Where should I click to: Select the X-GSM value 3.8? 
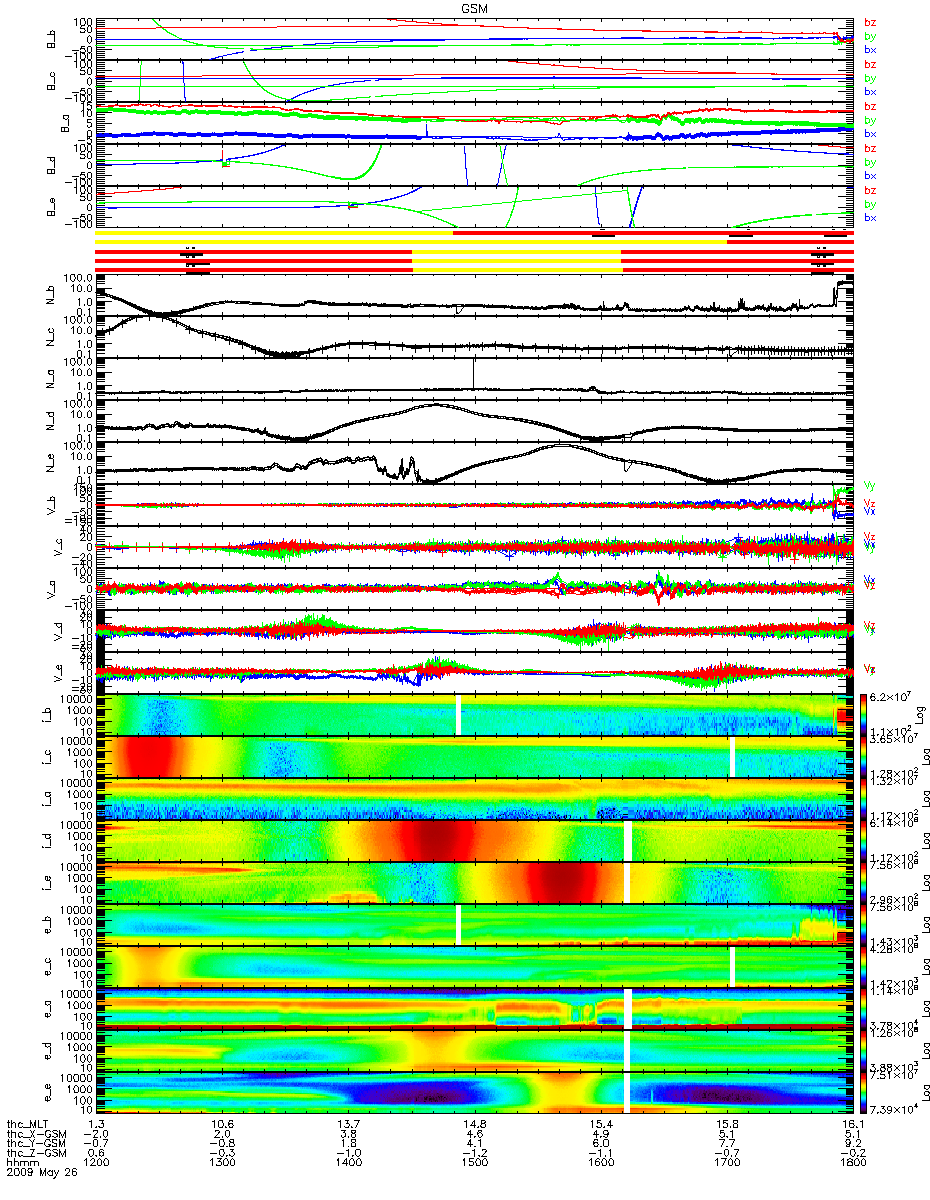coord(348,1134)
